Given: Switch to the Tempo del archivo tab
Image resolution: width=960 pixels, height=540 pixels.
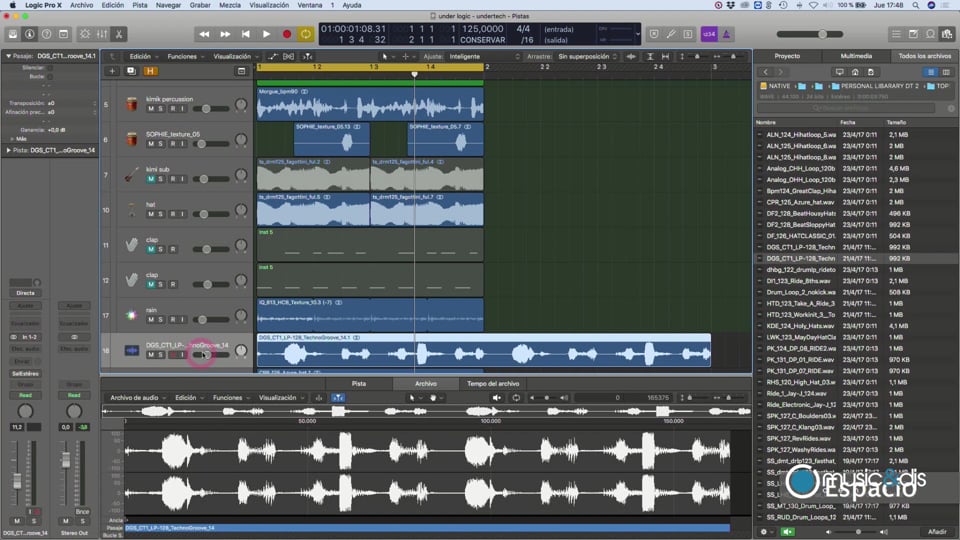Looking at the screenshot, I should click(493, 384).
